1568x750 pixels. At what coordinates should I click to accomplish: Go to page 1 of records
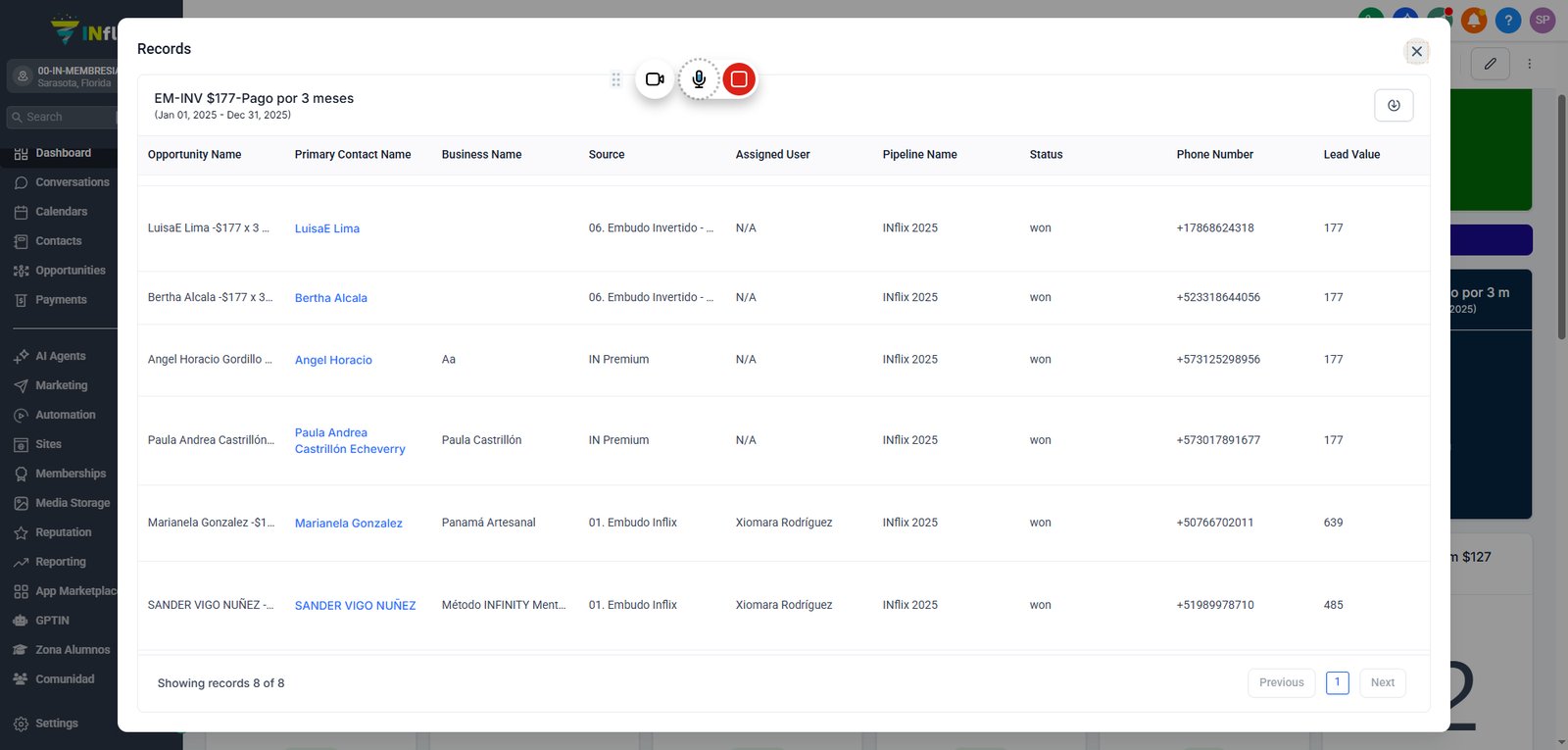[1338, 682]
